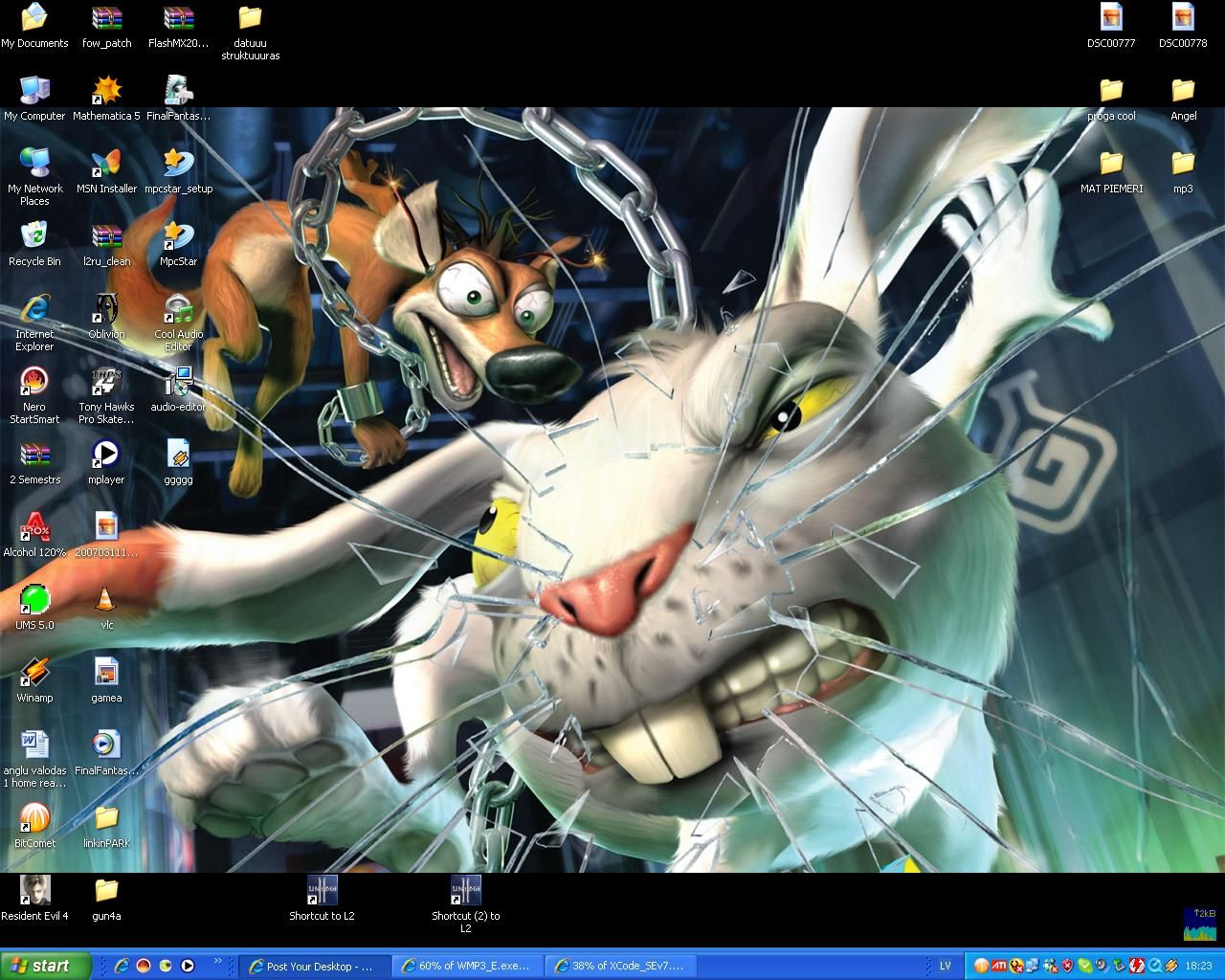Click the Winamp tray icon
This screenshot has height=980, width=1225.
(1171, 966)
